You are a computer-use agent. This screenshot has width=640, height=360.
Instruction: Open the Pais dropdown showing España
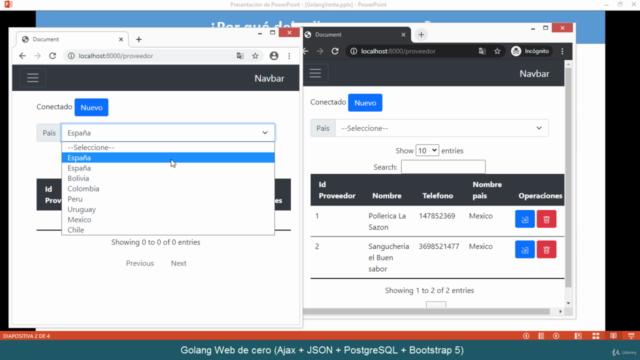[x=168, y=133]
